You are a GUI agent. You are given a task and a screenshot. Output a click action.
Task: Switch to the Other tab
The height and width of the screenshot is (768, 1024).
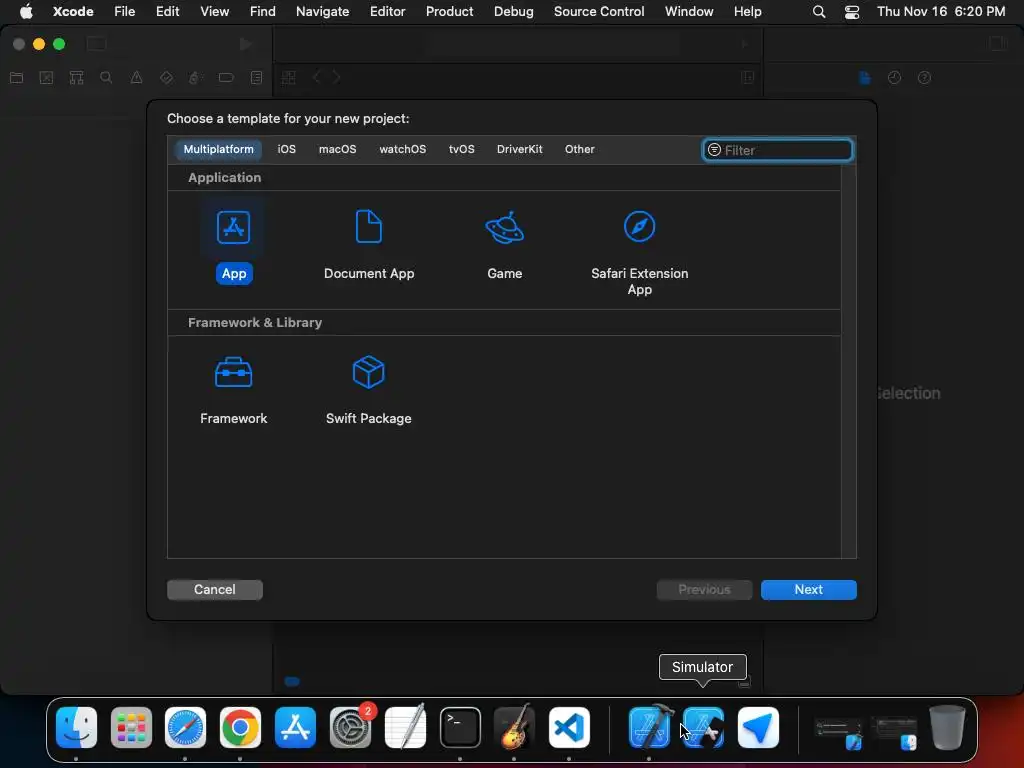coord(579,149)
